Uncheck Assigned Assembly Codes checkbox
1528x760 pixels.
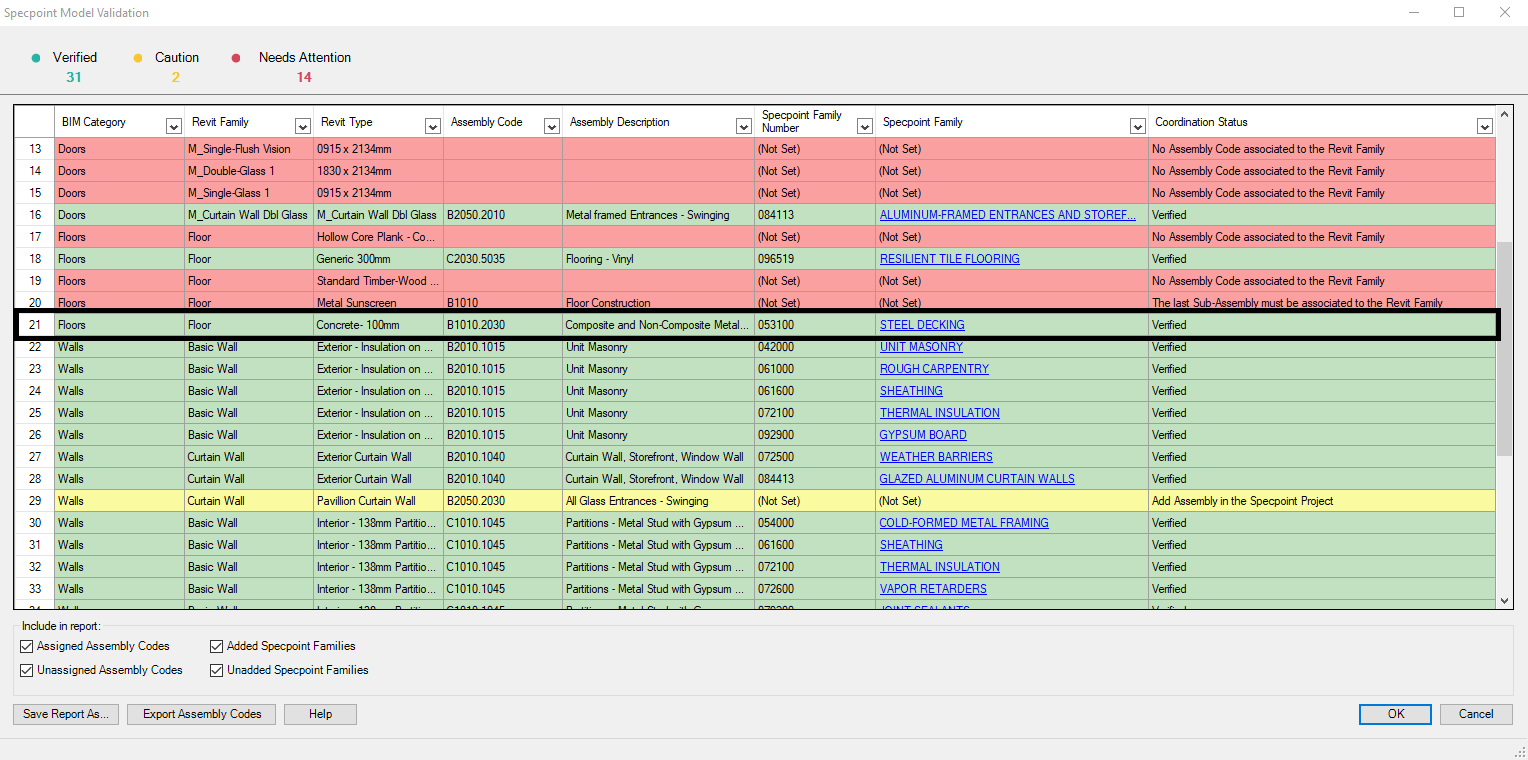(27, 647)
